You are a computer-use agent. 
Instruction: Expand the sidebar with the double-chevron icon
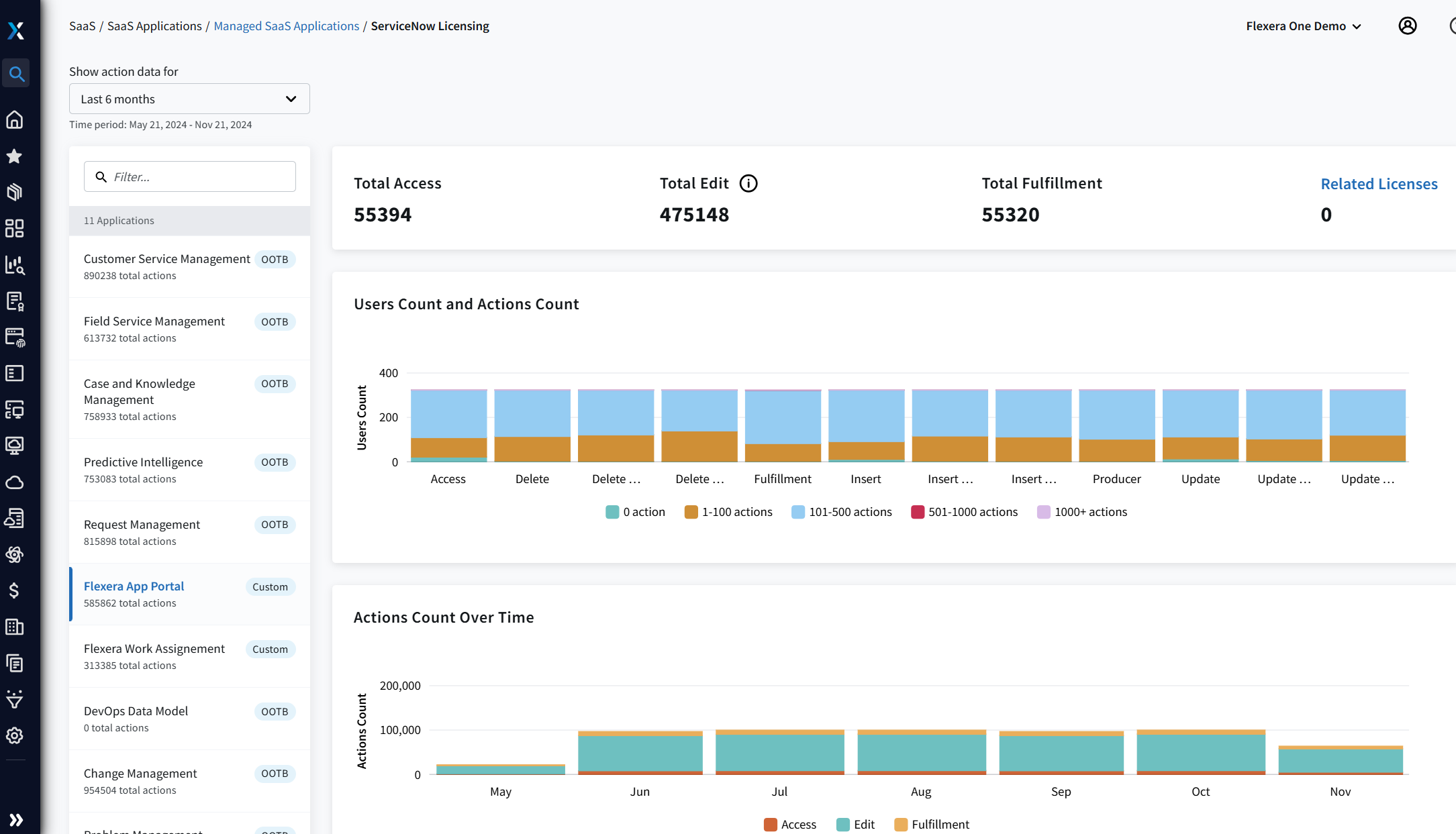pos(16,819)
